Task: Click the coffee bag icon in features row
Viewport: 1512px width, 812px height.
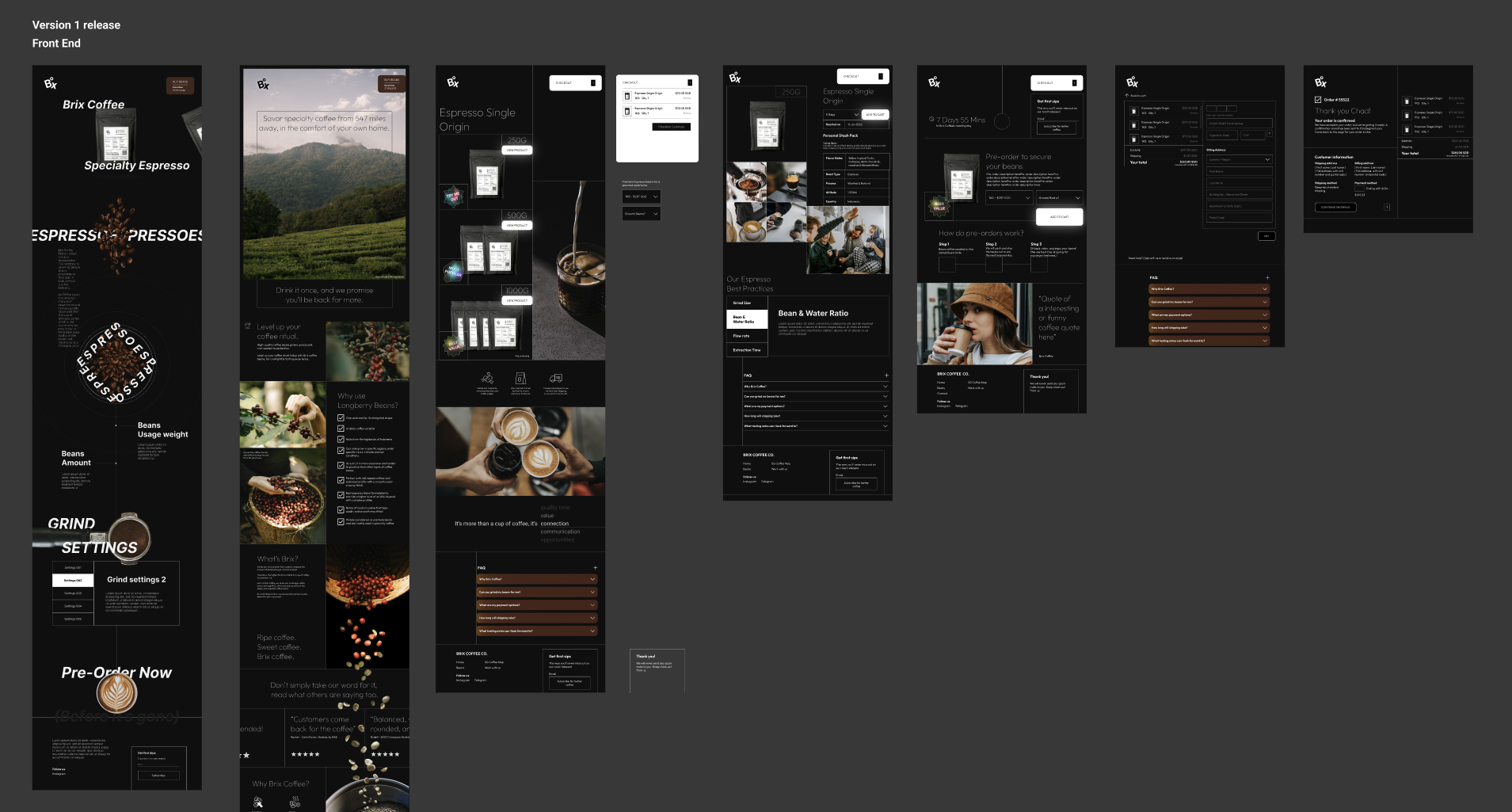Action: [520, 379]
